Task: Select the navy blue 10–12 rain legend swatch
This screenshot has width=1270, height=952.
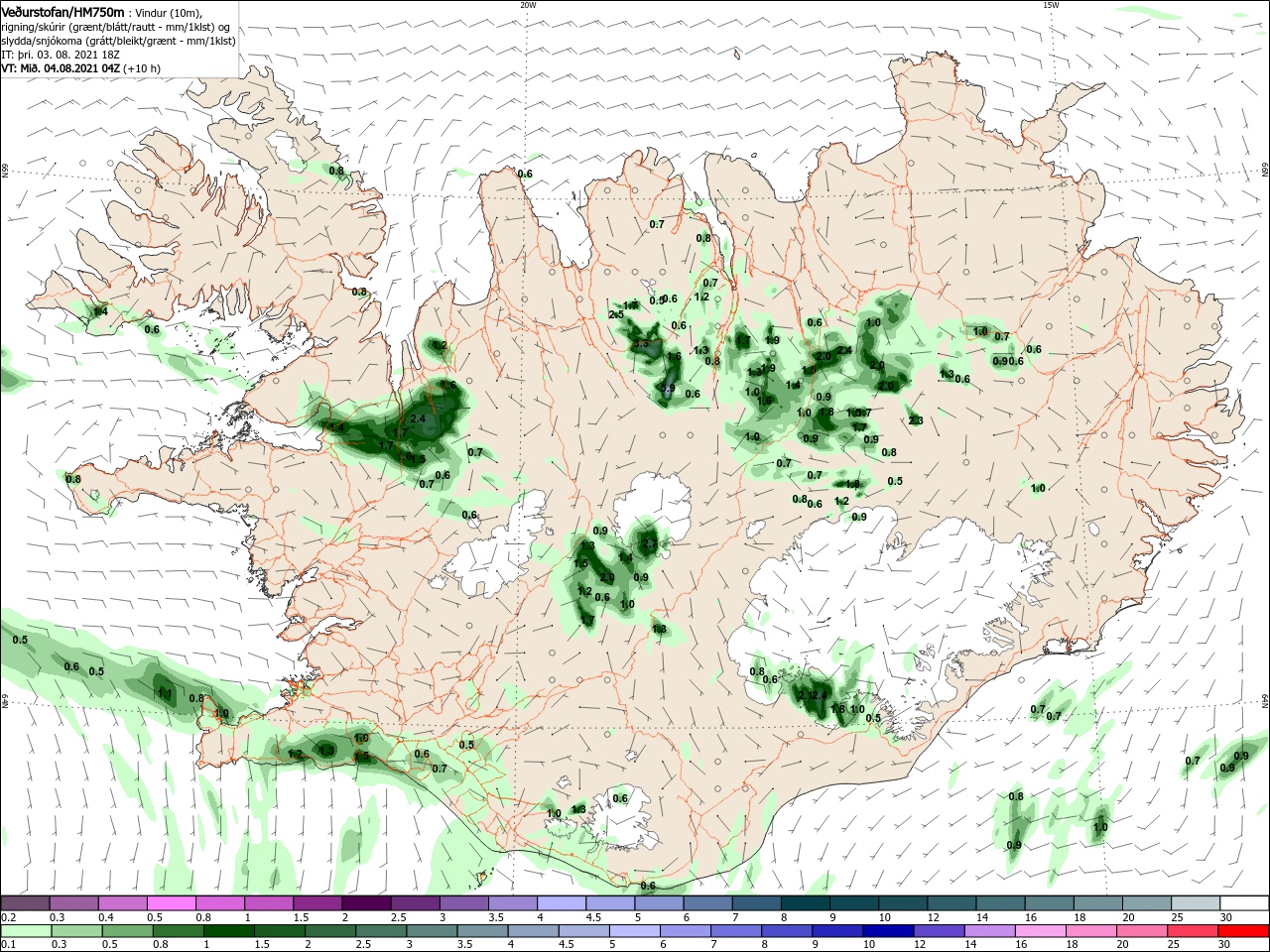Action: point(891,931)
